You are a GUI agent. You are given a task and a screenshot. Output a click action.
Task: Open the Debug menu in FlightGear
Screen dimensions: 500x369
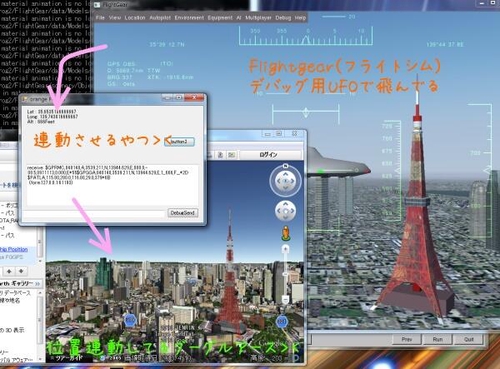[283, 18]
